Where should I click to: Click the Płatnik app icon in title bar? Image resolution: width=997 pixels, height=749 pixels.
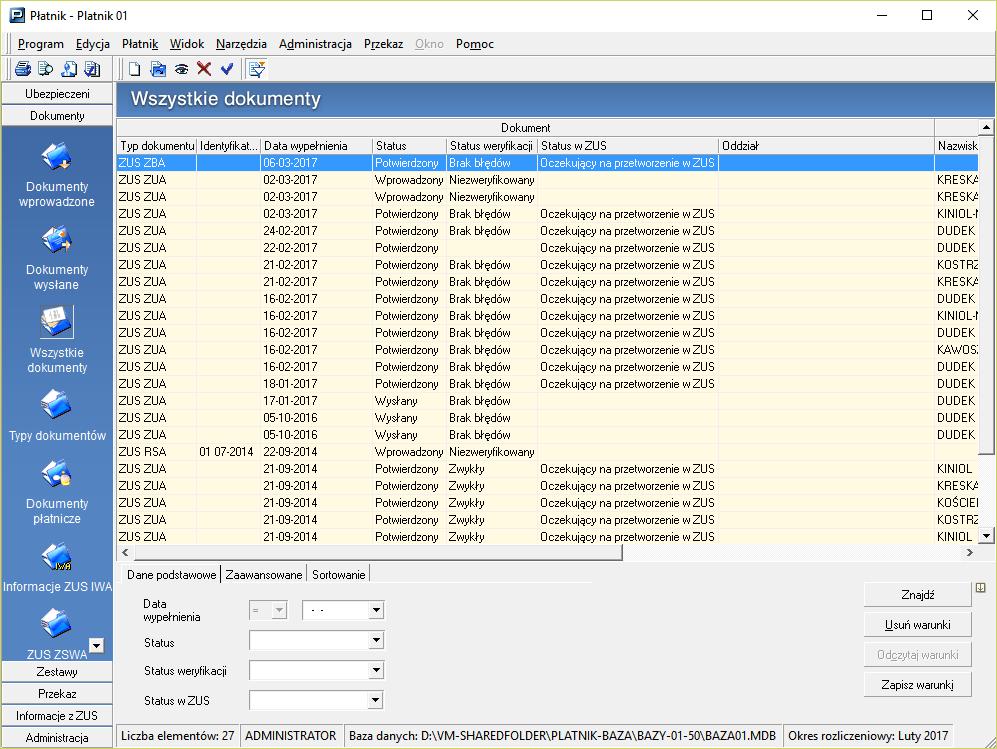tap(17, 15)
